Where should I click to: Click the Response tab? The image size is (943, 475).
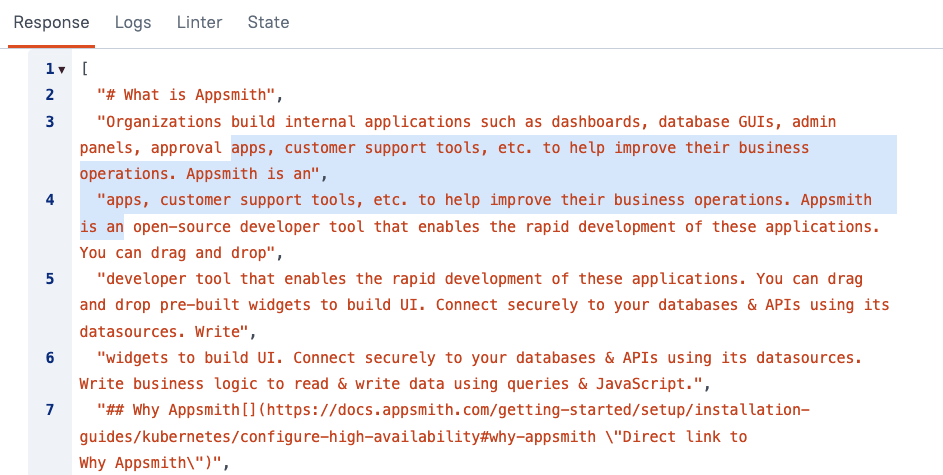[x=51, y=22]
